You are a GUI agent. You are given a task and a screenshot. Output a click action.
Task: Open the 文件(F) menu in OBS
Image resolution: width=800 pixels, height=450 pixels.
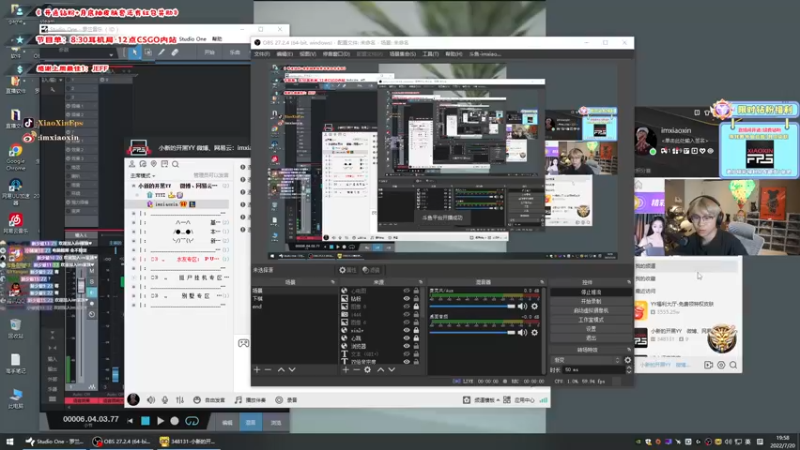[262, 54]
